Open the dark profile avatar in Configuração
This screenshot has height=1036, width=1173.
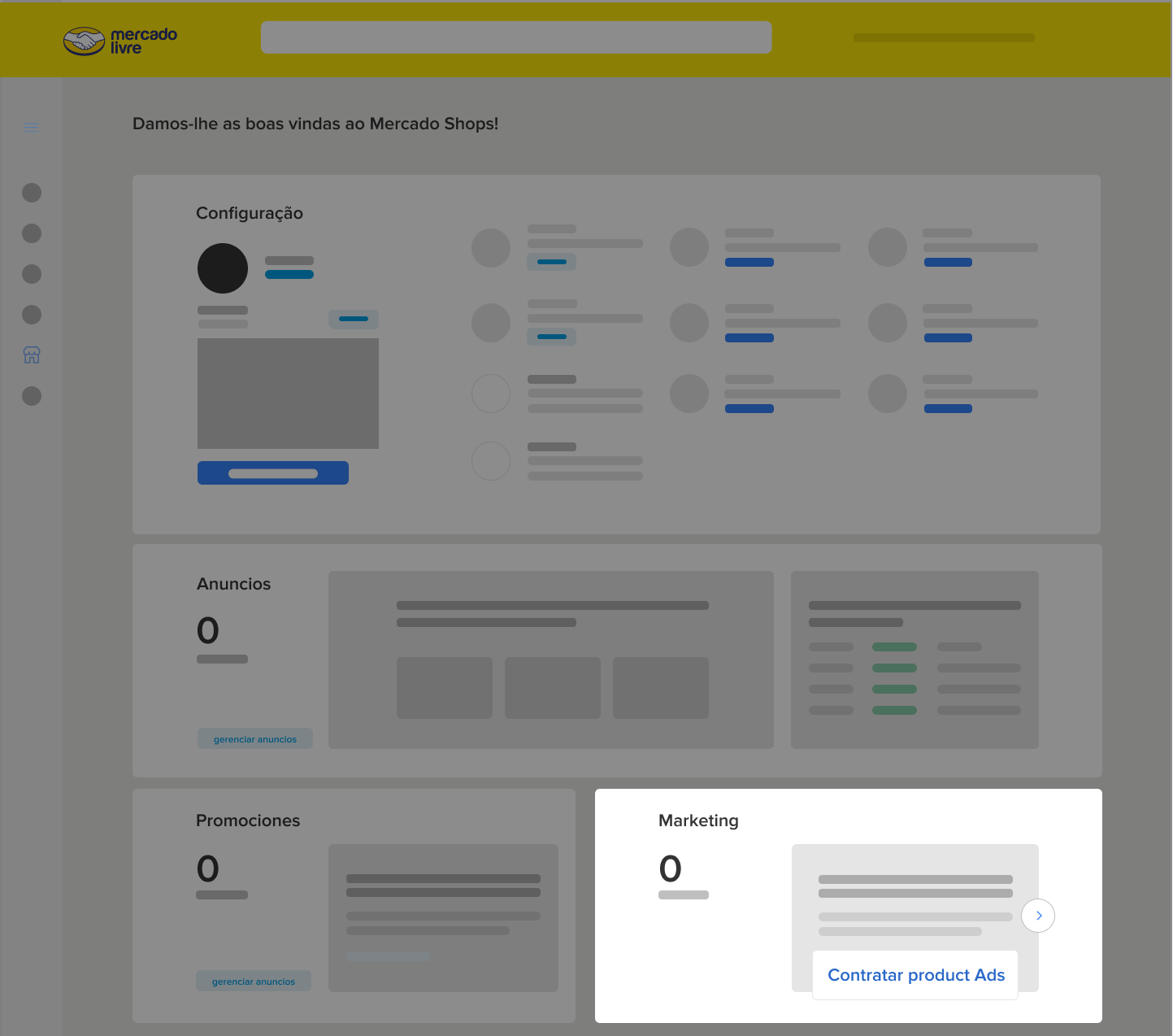[x=223, y=268]
